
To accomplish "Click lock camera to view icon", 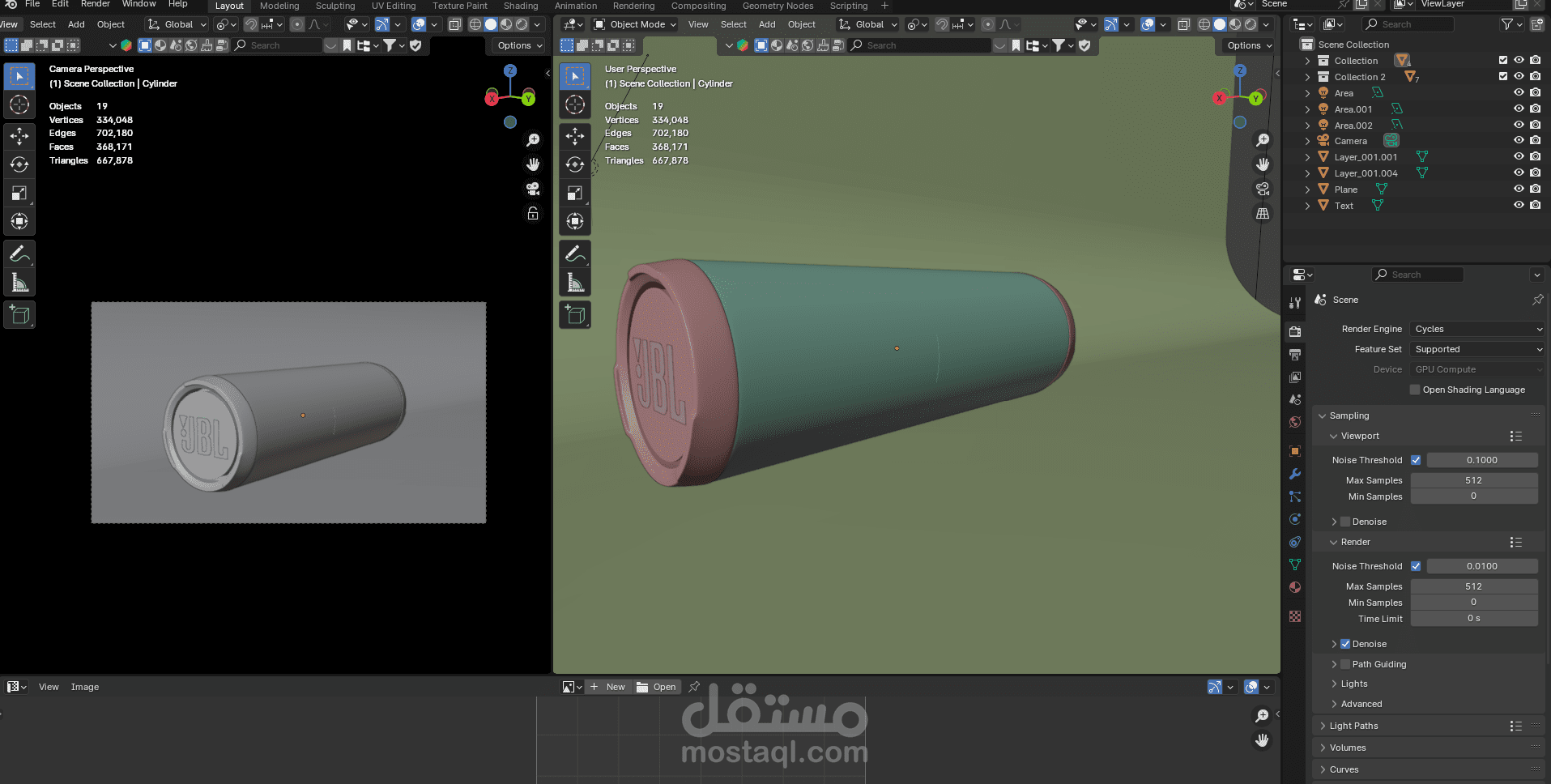I will 533,213.
